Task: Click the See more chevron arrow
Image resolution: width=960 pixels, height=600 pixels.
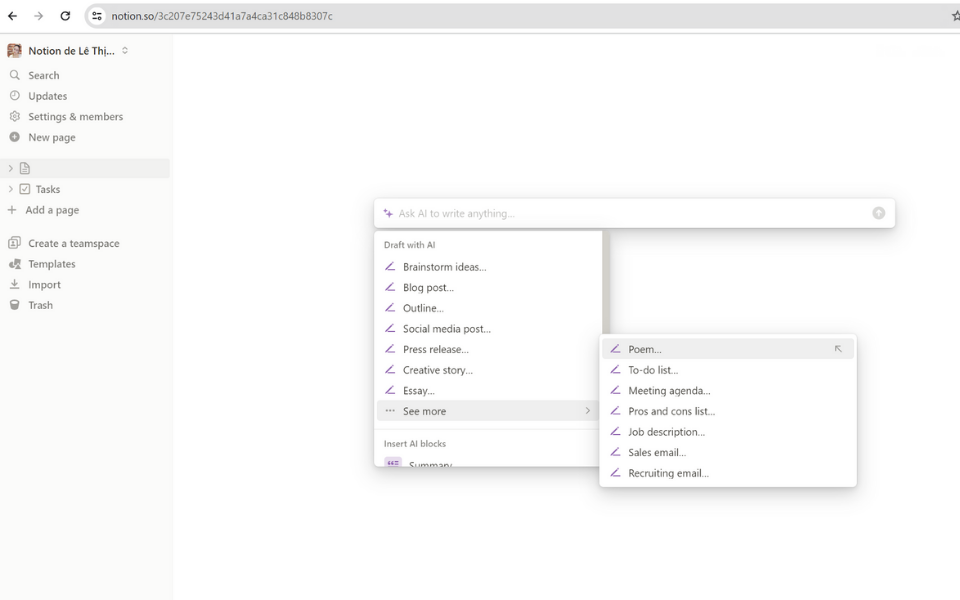Action: pos(588,411)
